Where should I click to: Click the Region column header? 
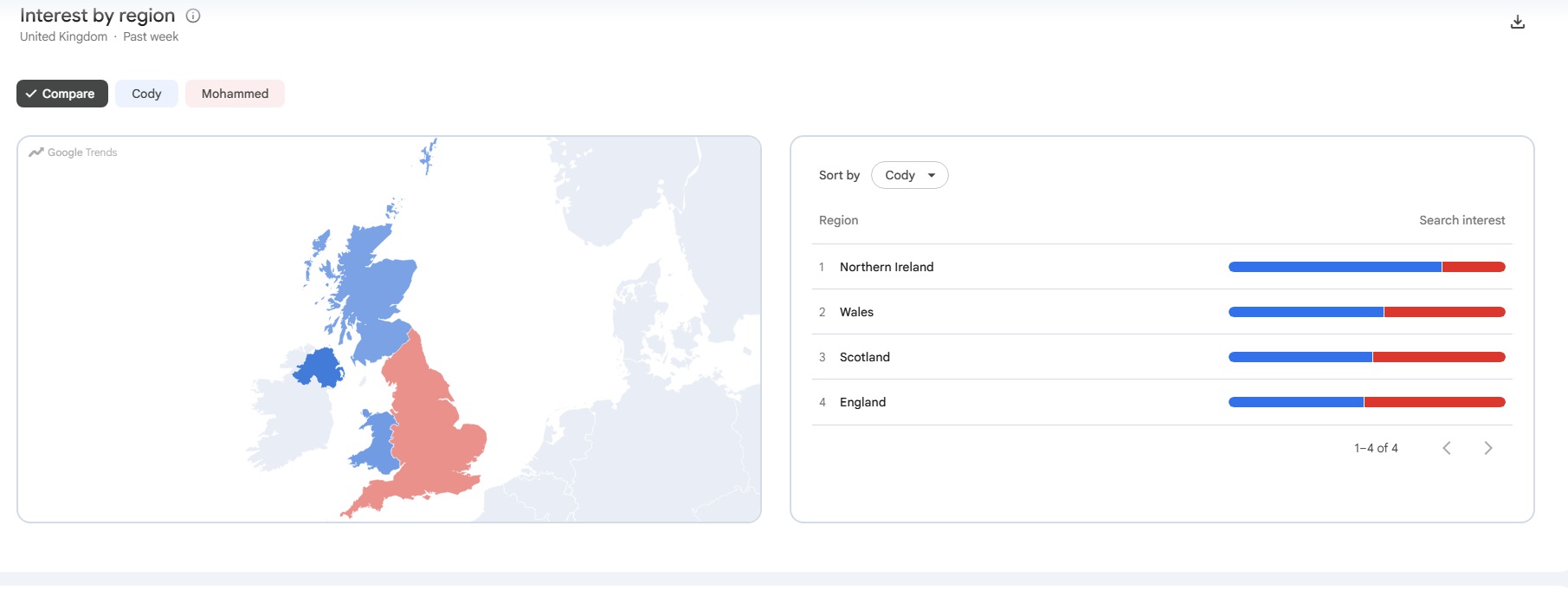pyautogui.click(x=838, y=220)
